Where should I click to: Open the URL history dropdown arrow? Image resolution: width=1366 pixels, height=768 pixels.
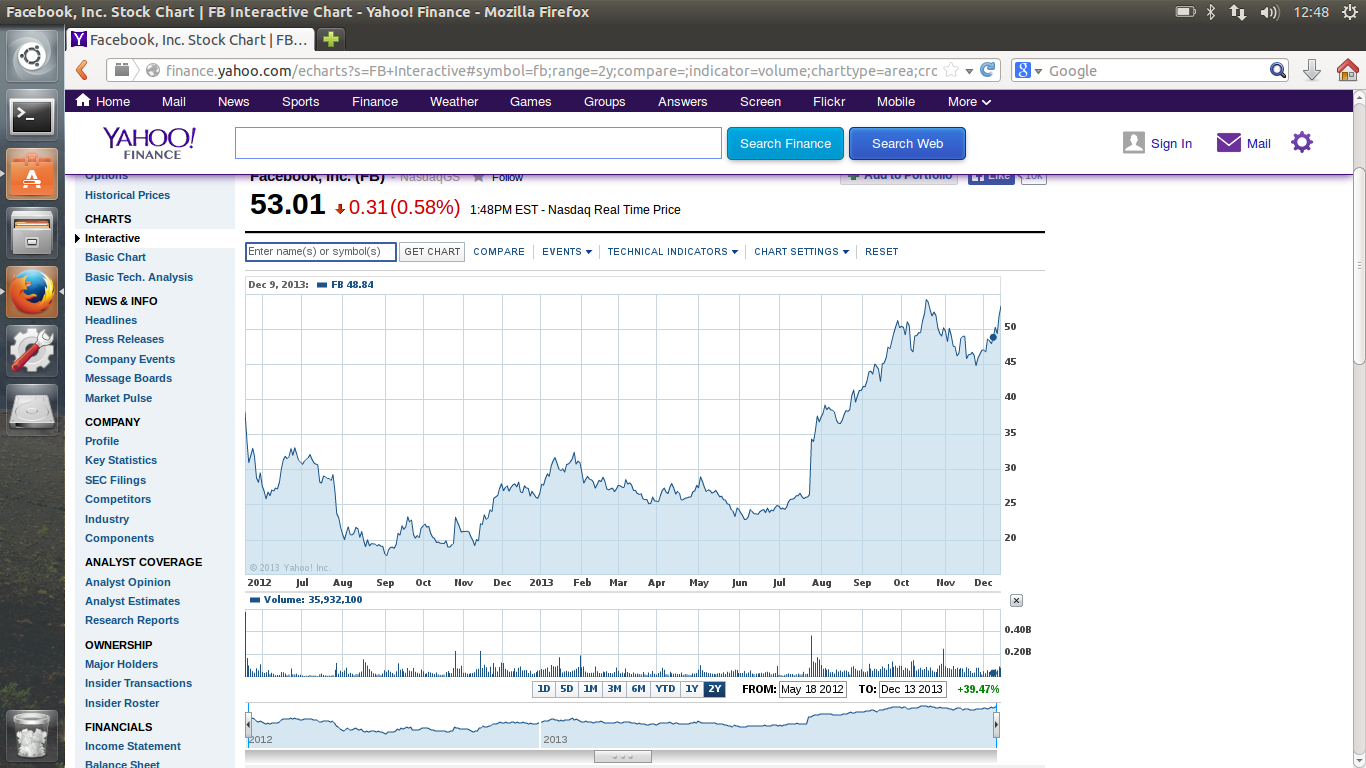(x=969, y=71)
